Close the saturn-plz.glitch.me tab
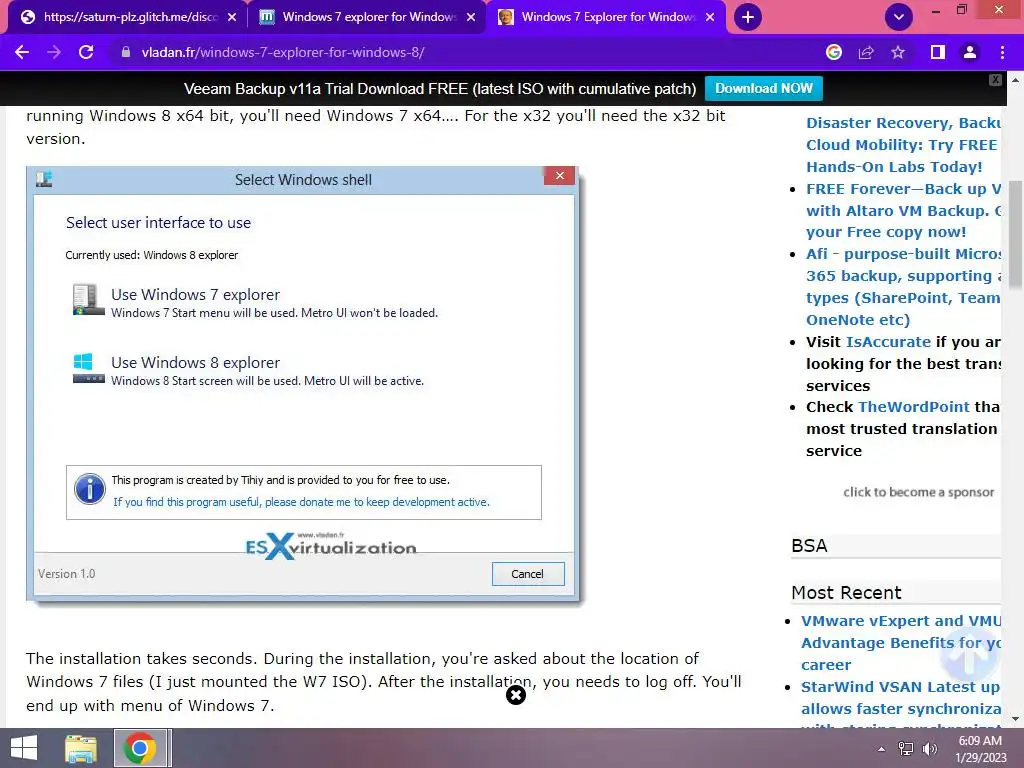Image resolution: width=1024 pixels, height=768 pixels. pyautogui.click(x=232, y=17)
